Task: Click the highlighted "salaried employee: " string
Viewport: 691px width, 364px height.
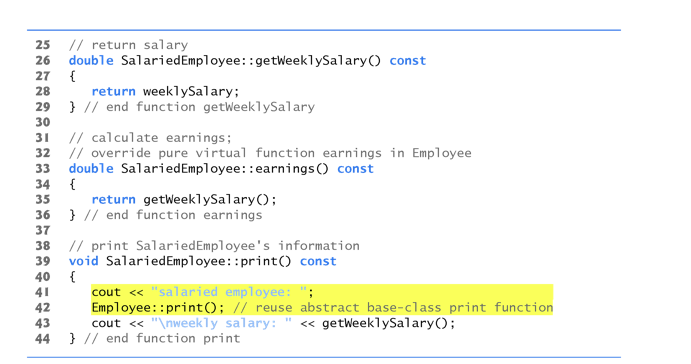Action: click(x=229, y=292)
